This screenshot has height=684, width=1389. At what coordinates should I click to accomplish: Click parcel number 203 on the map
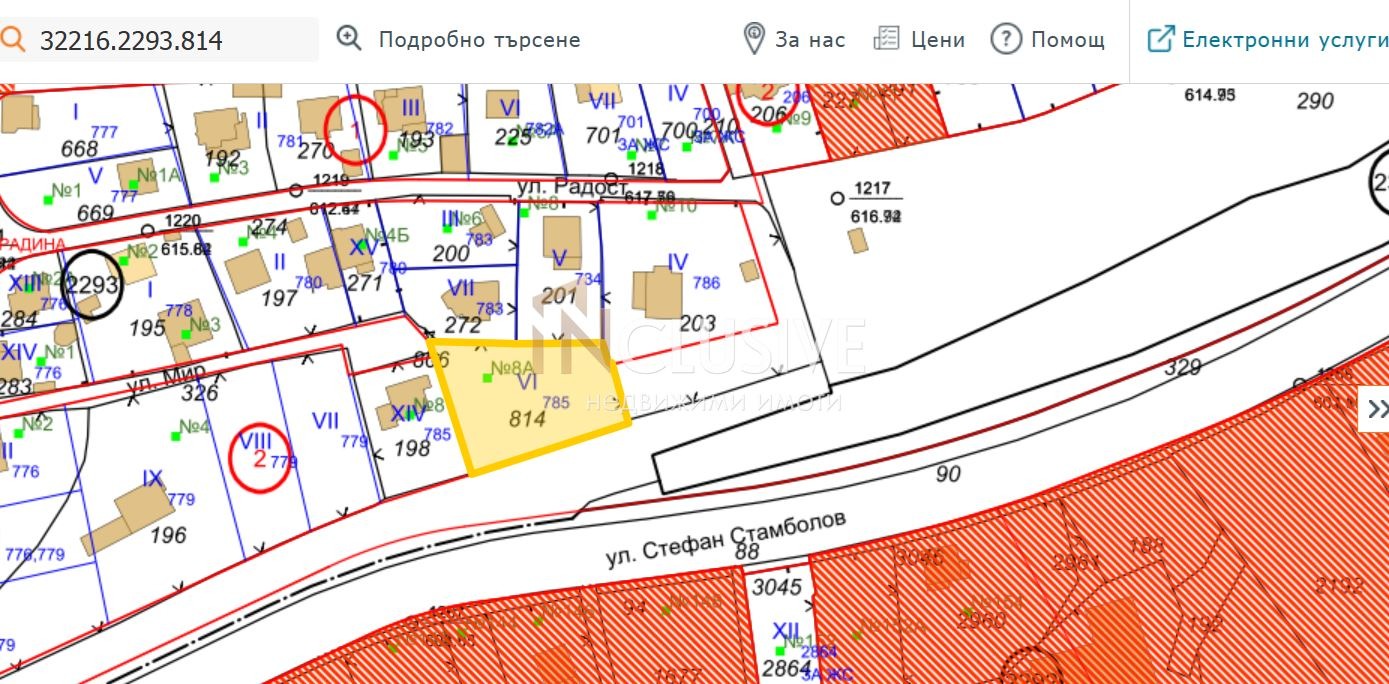click(698, 323)
